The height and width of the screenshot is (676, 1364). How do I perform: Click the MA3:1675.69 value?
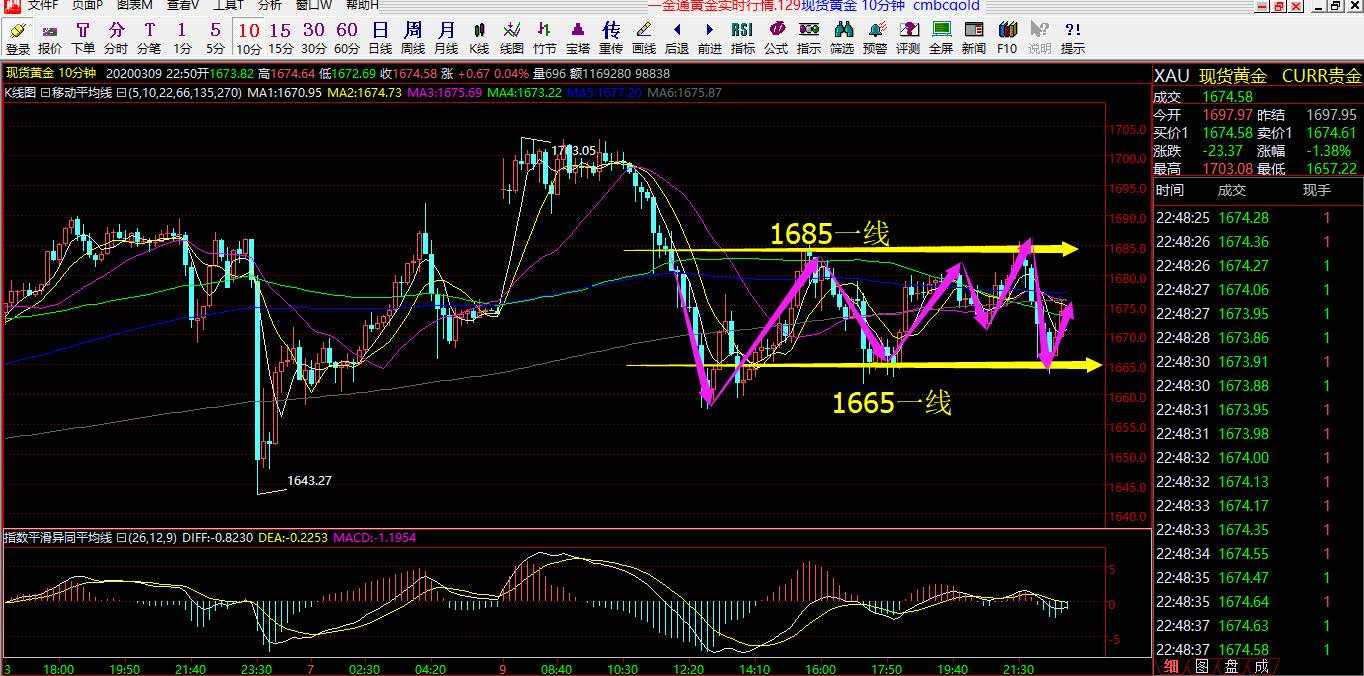(x=445, y=93)
